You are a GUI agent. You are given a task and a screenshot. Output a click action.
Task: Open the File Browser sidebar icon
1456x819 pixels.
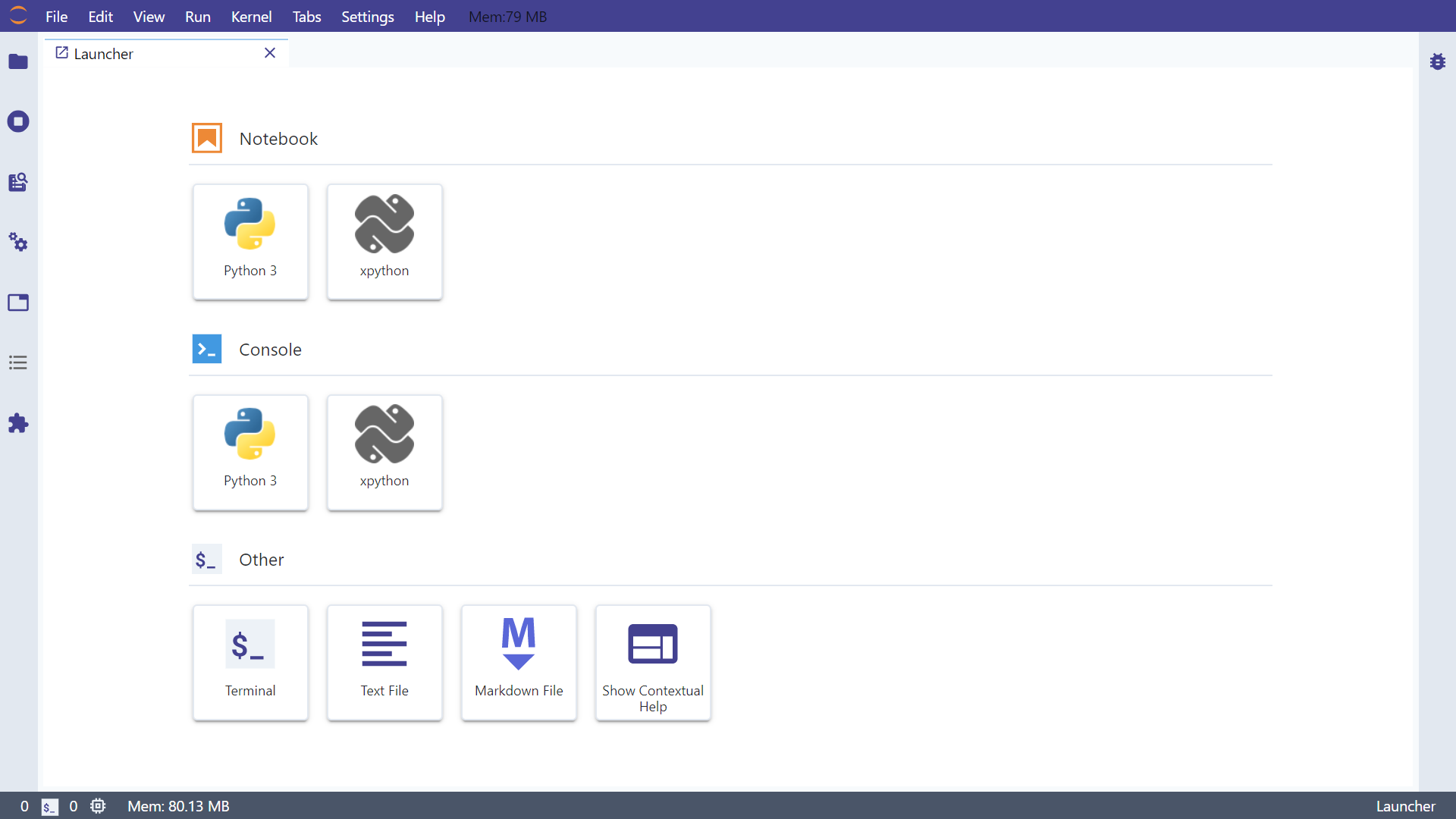click(x=18, y=61)
